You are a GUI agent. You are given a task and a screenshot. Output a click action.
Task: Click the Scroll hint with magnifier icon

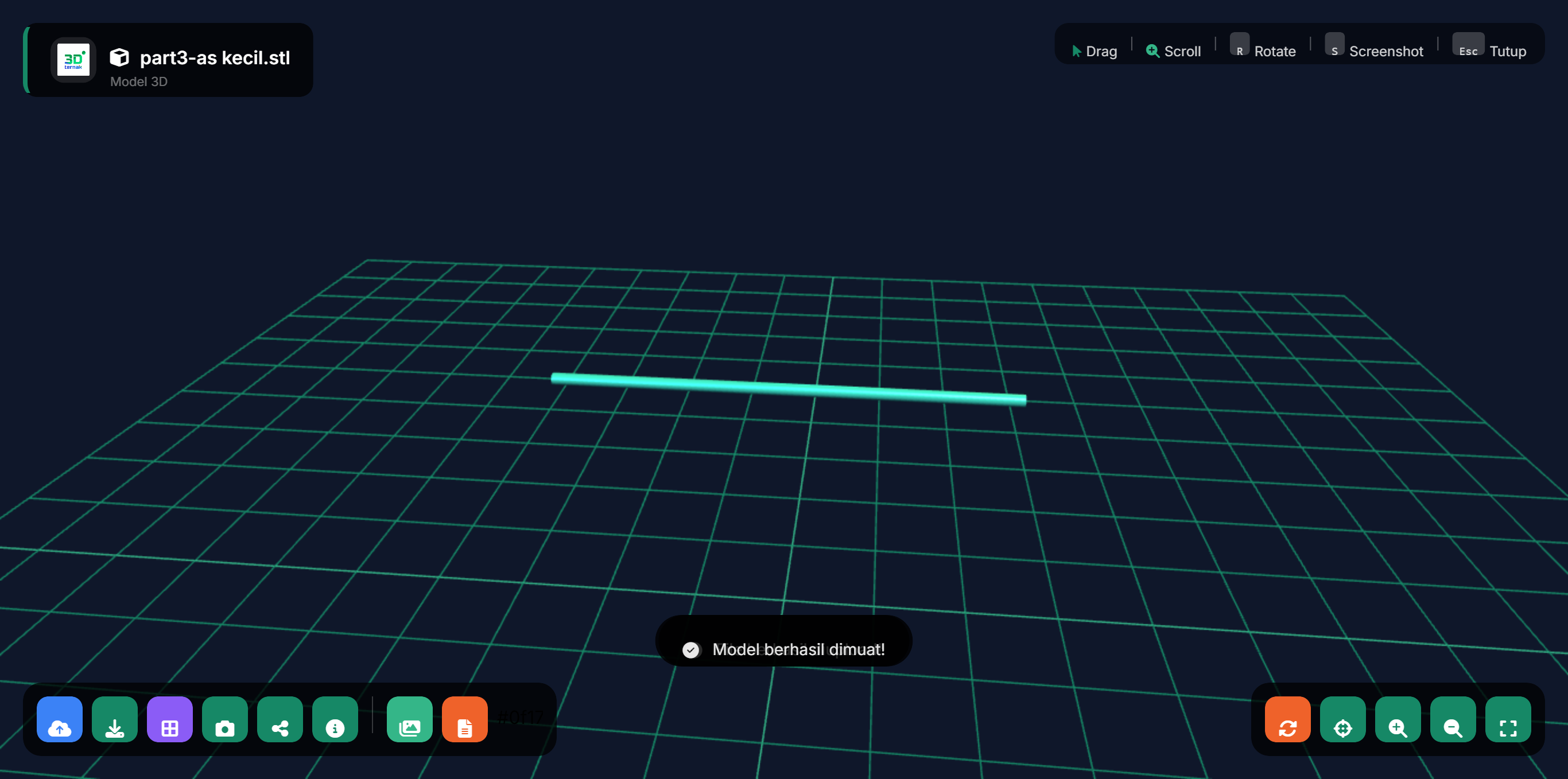coord(1173,51)
